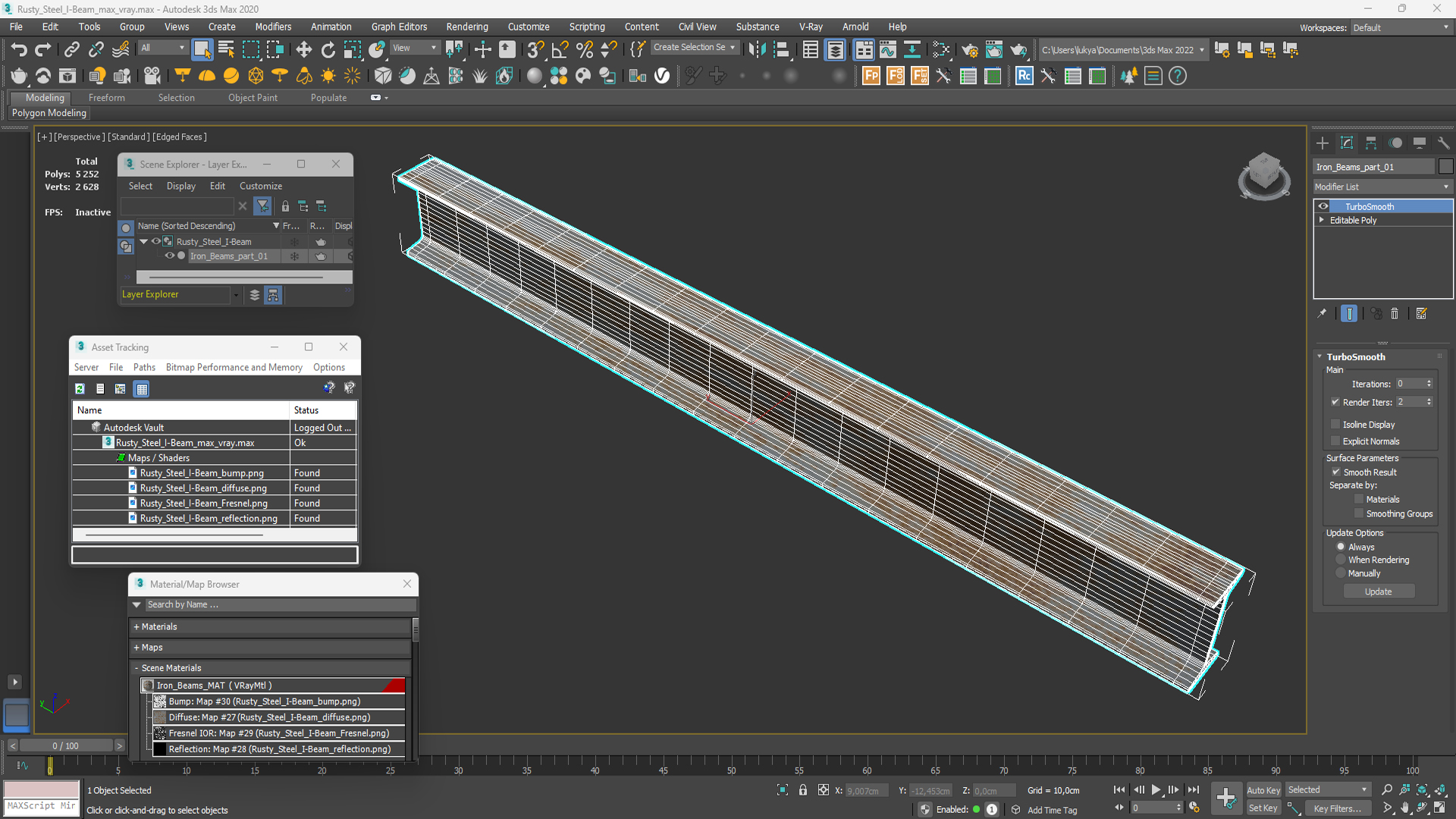Toggle the 3D Snaps icon
This screenshot has height=819, width=1456.
[535, 50]
